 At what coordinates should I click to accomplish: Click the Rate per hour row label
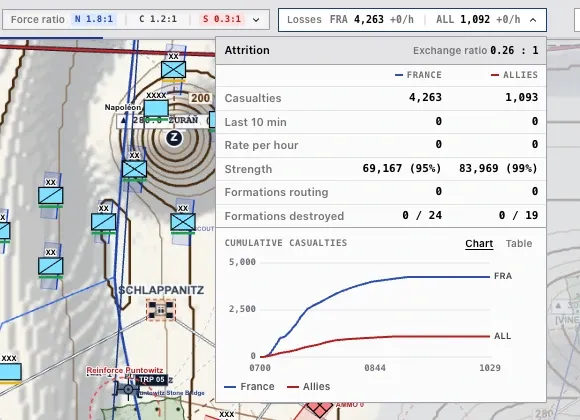tap(261, 145)
